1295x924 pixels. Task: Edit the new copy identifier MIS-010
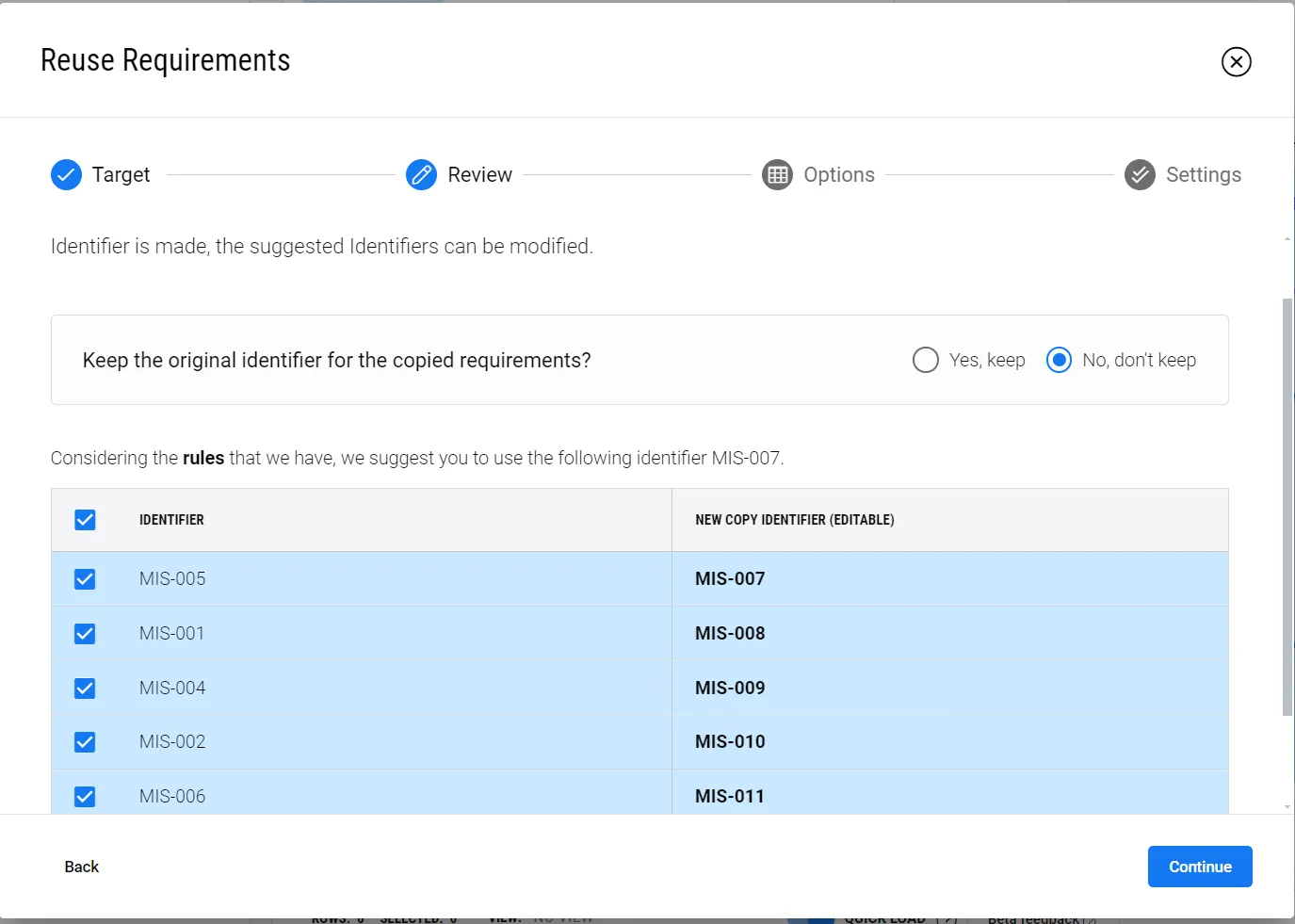coord(730,742)
